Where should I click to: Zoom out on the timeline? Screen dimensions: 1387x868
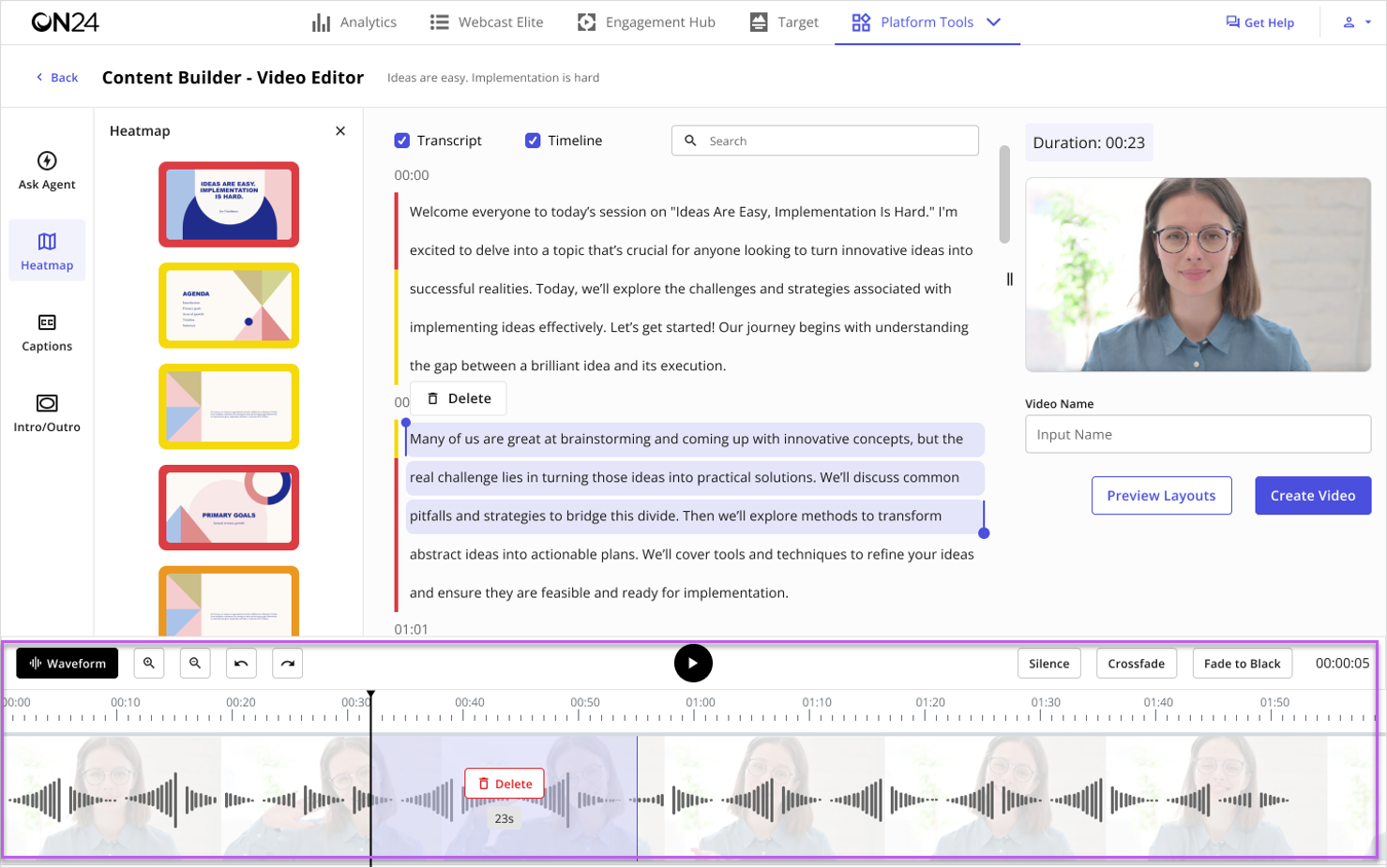pyautogui.click(x=195, y=664)
